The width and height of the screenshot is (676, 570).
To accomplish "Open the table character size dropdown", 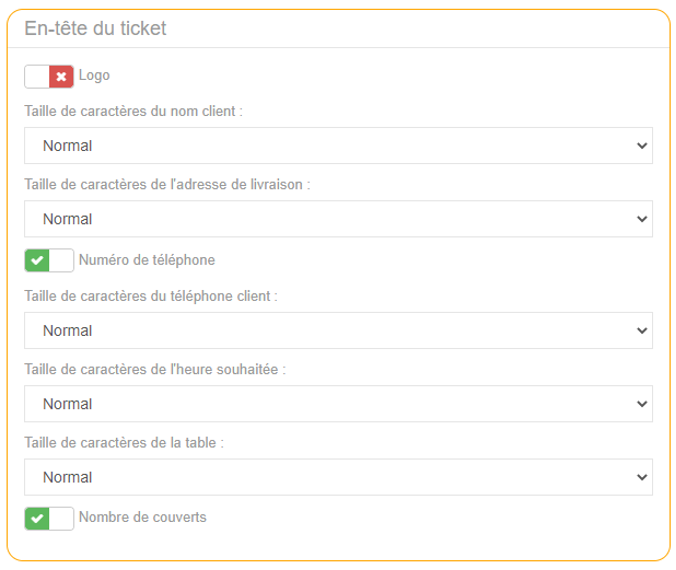I will click(338, 477).
